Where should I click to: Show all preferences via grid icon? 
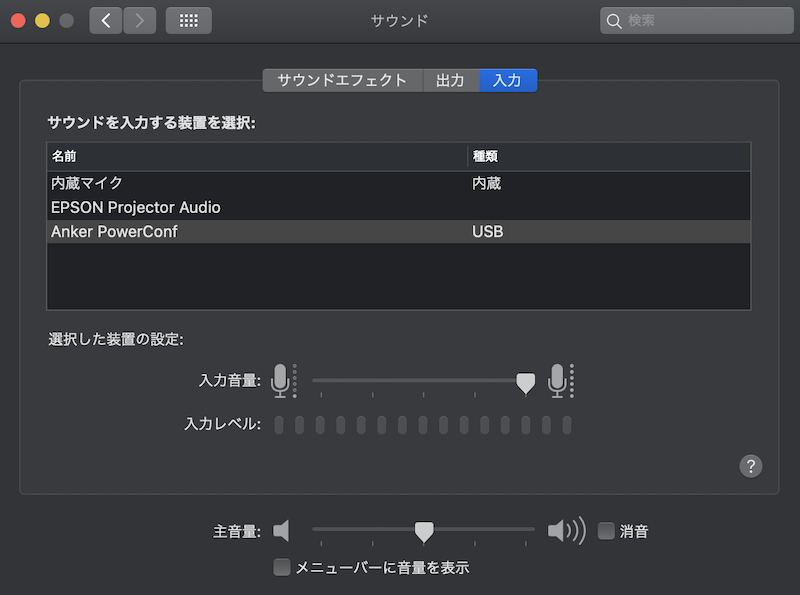(189, 20)
